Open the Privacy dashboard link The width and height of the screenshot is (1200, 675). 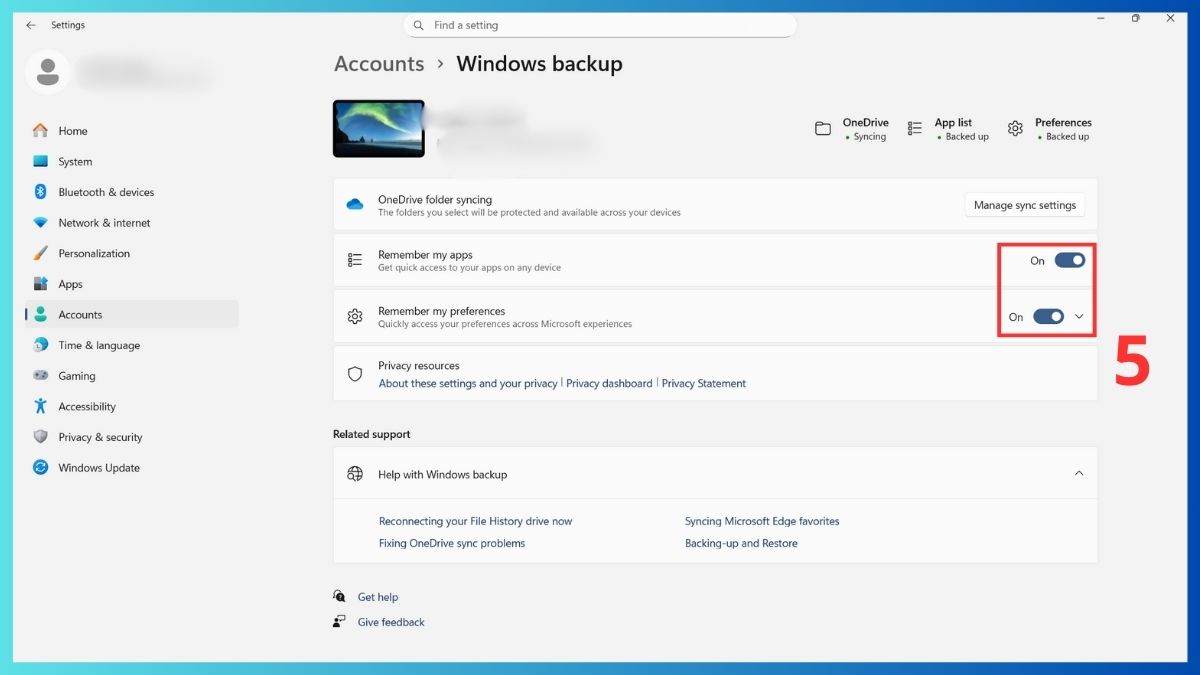(609, 384)
